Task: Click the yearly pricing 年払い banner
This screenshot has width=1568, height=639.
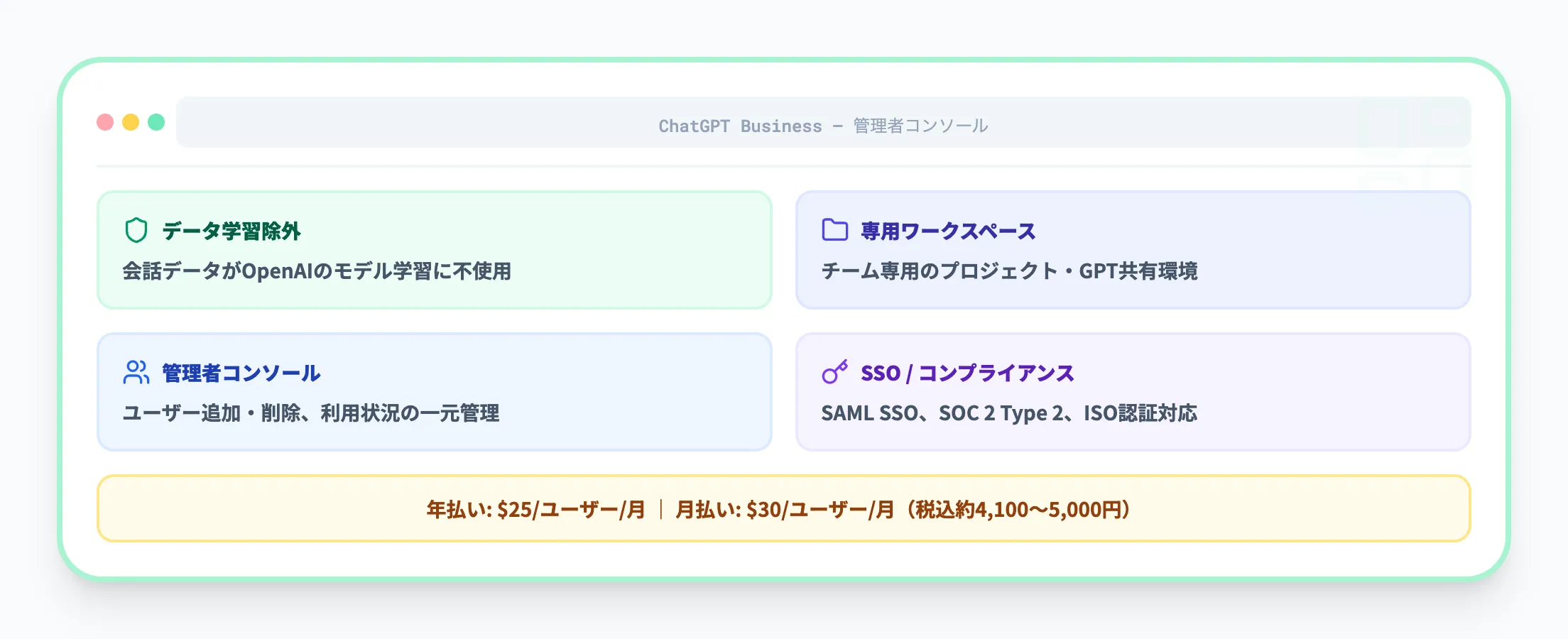Action: (534, 508)
